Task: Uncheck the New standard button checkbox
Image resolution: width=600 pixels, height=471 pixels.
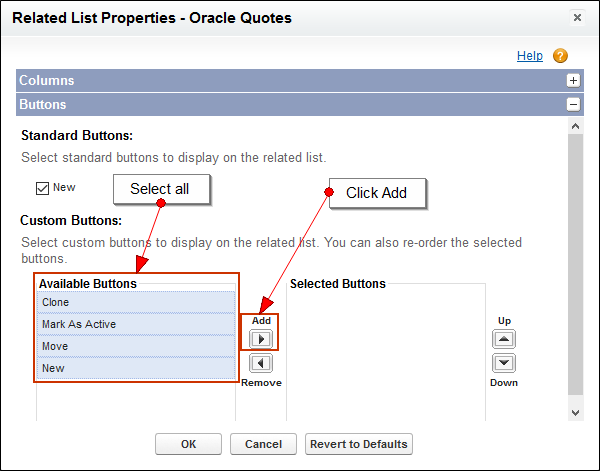Action: tap(42, 188)
